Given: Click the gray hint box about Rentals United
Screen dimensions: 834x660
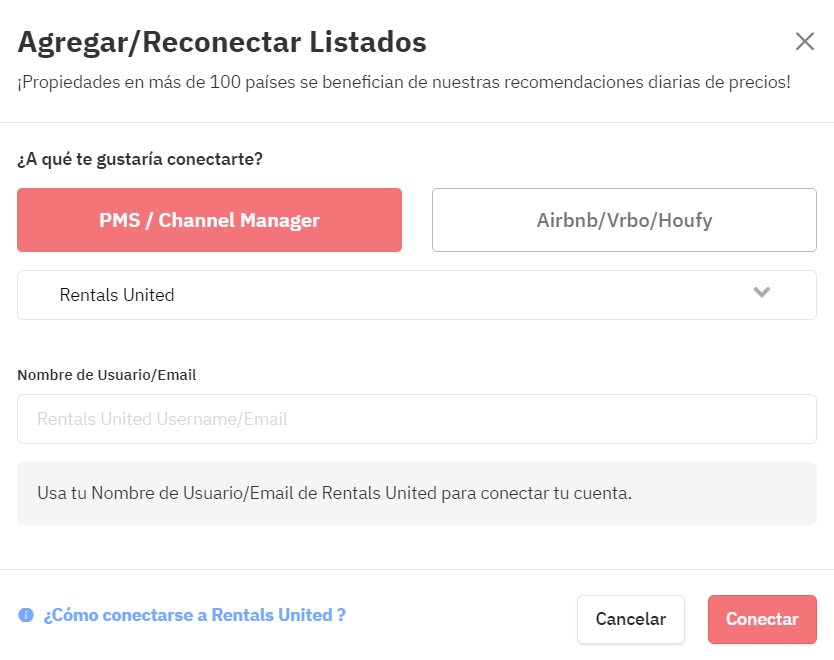Looking at the screenshot, I should [x=416, y=494].
